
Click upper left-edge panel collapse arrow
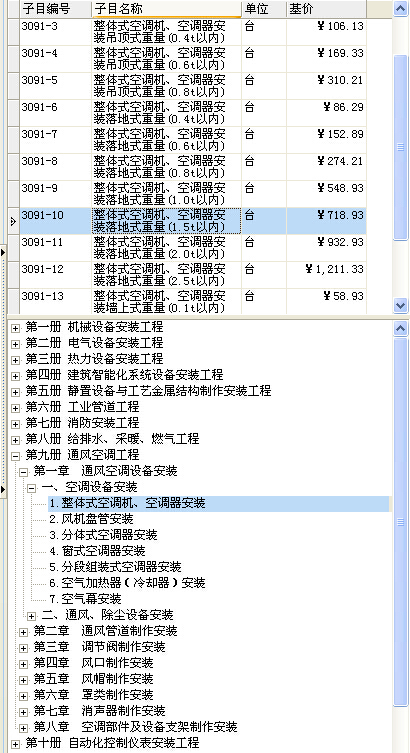[3, 252]
